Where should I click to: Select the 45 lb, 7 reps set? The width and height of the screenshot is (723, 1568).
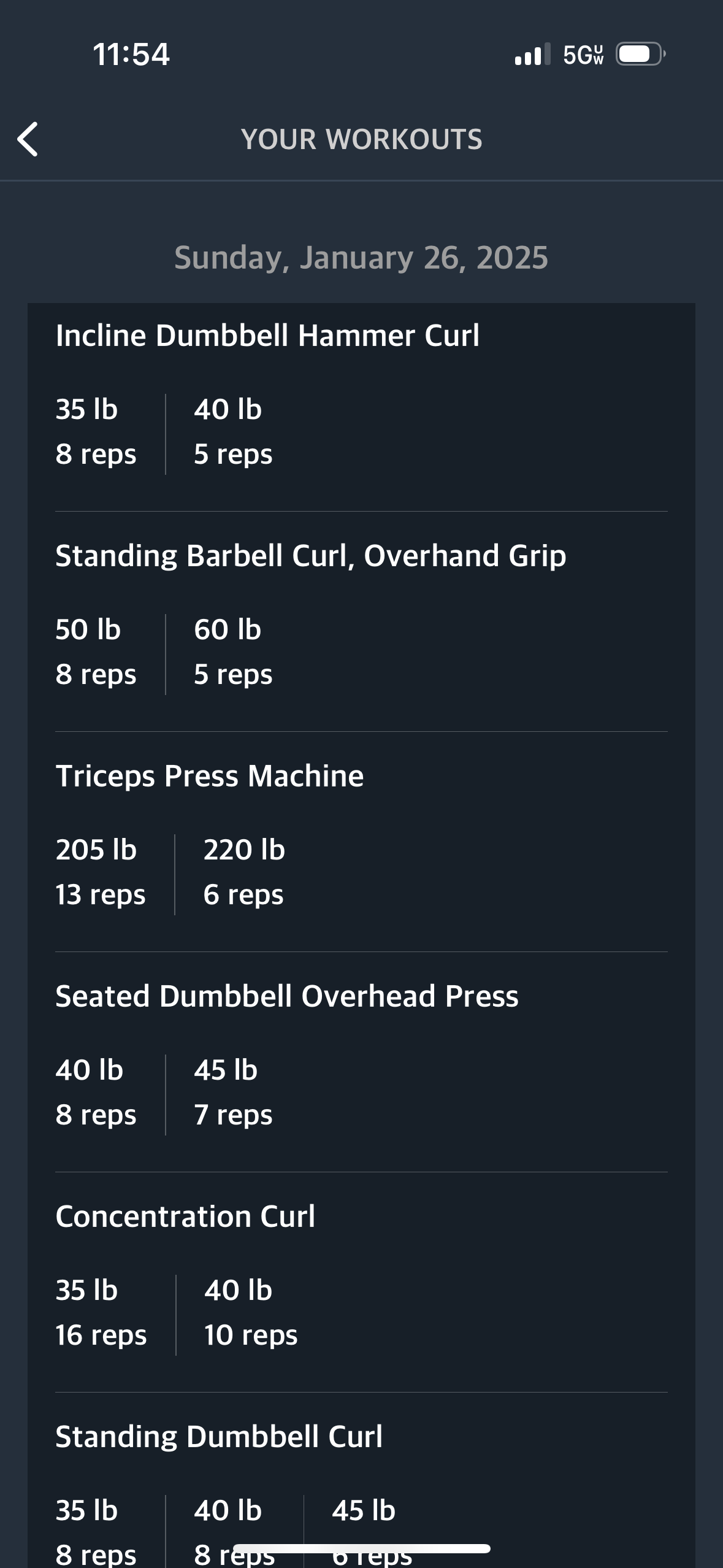[x=233, y=1093]
